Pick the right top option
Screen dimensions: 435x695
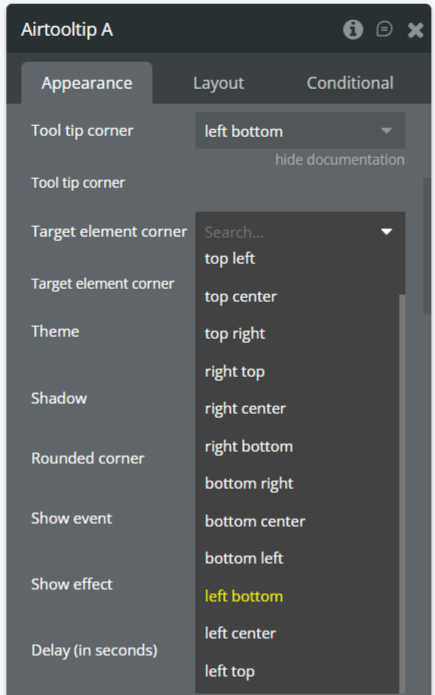pos(235,371)
